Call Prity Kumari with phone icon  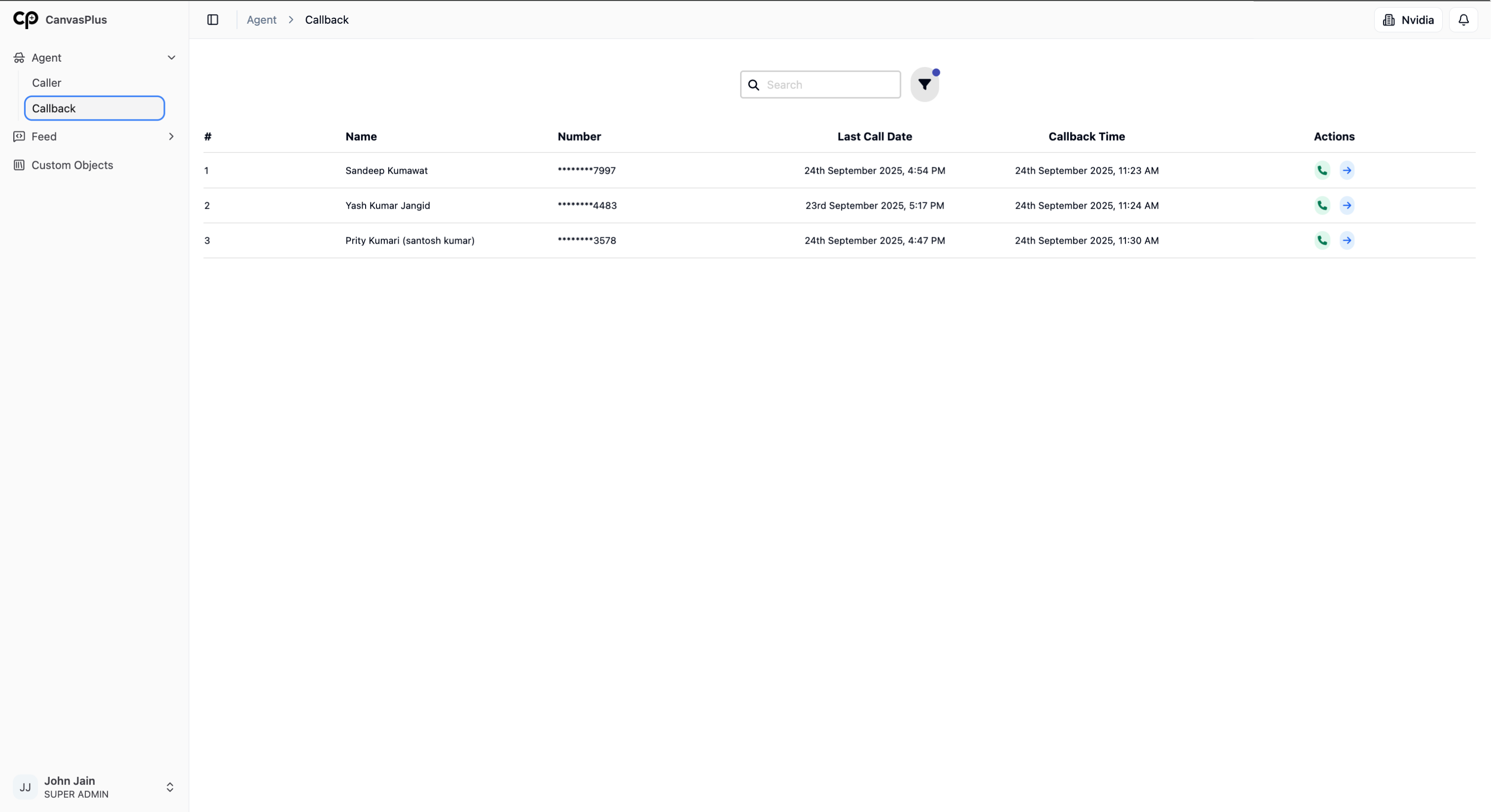(x=1322, y=240)
